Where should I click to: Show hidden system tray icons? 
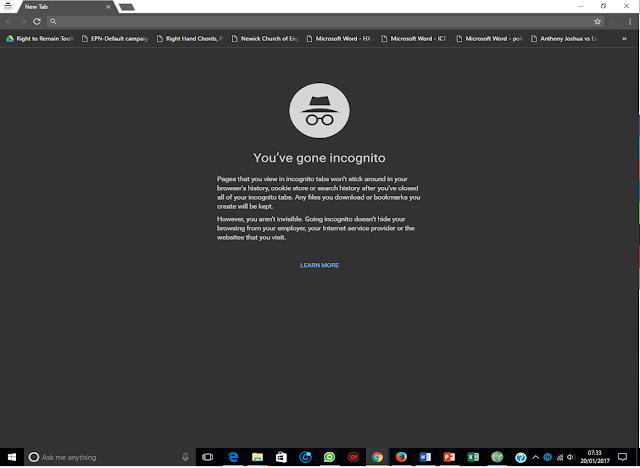(536, 457)
